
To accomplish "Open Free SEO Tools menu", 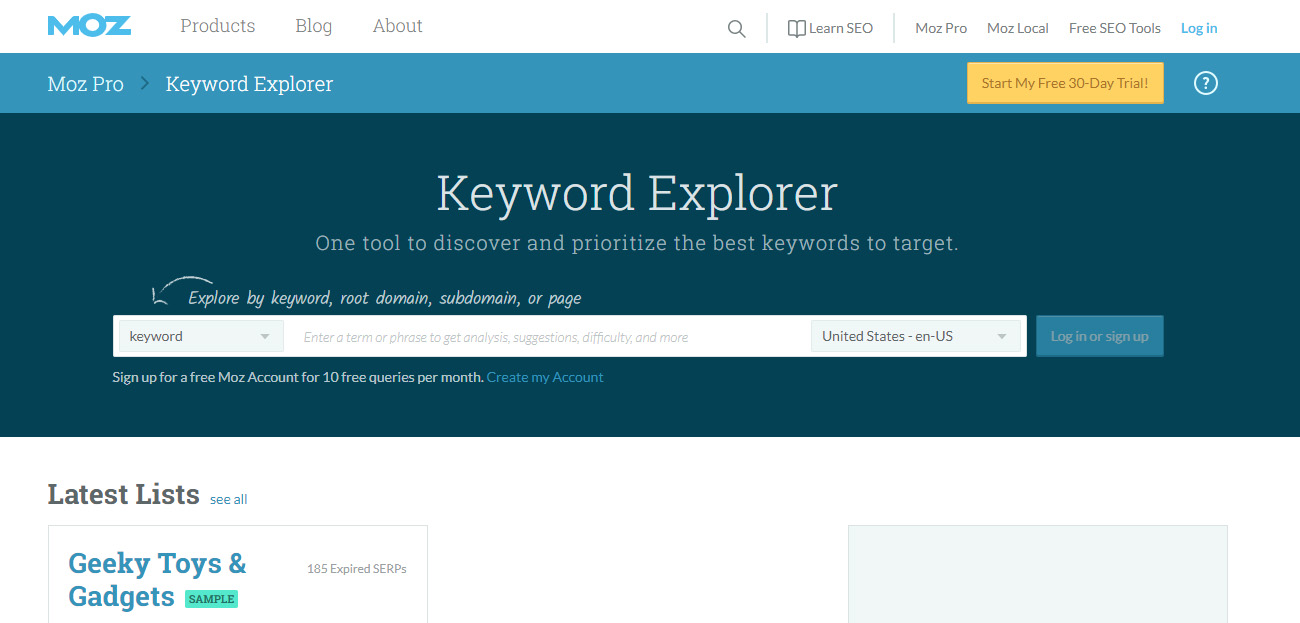I will point(1114,28).
